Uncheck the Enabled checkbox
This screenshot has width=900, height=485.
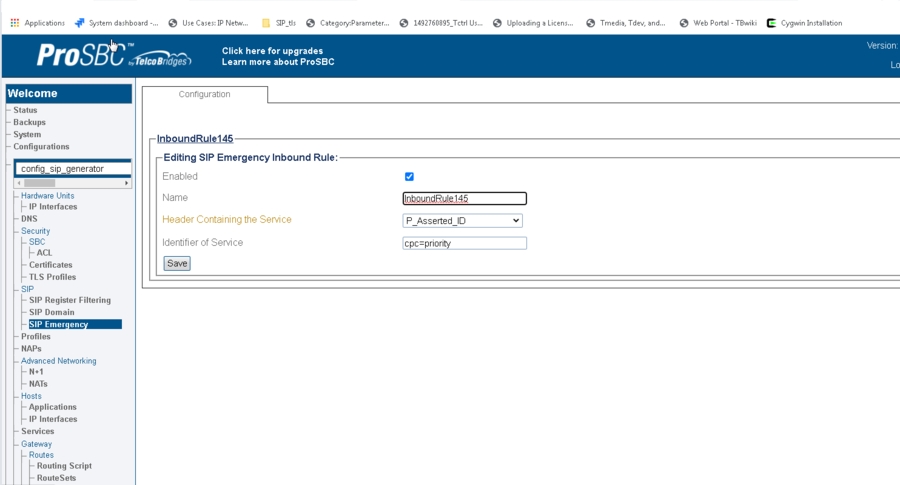(409, 177)
